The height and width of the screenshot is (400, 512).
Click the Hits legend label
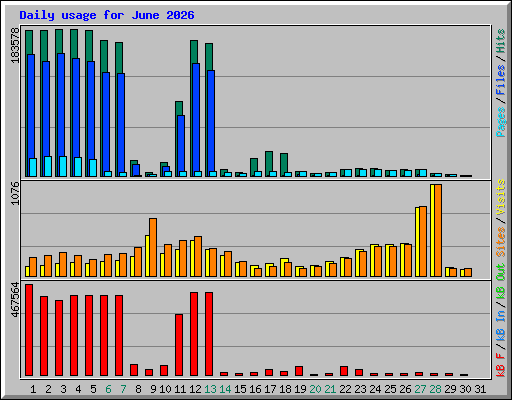[501, 41]
